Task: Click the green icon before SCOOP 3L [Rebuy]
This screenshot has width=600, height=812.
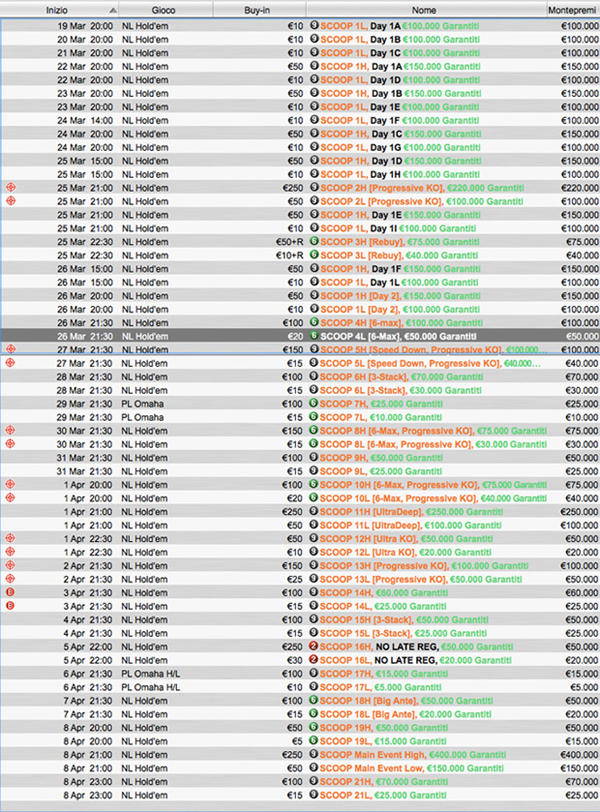Action: coord(314,255)
